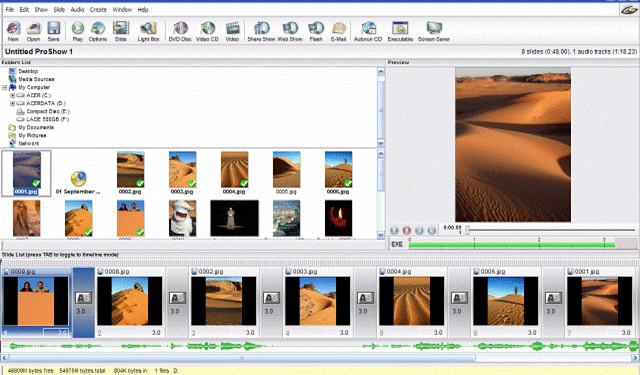Open the Window menu
Viewport: 640px width, 375px height.
pos(122,9)
